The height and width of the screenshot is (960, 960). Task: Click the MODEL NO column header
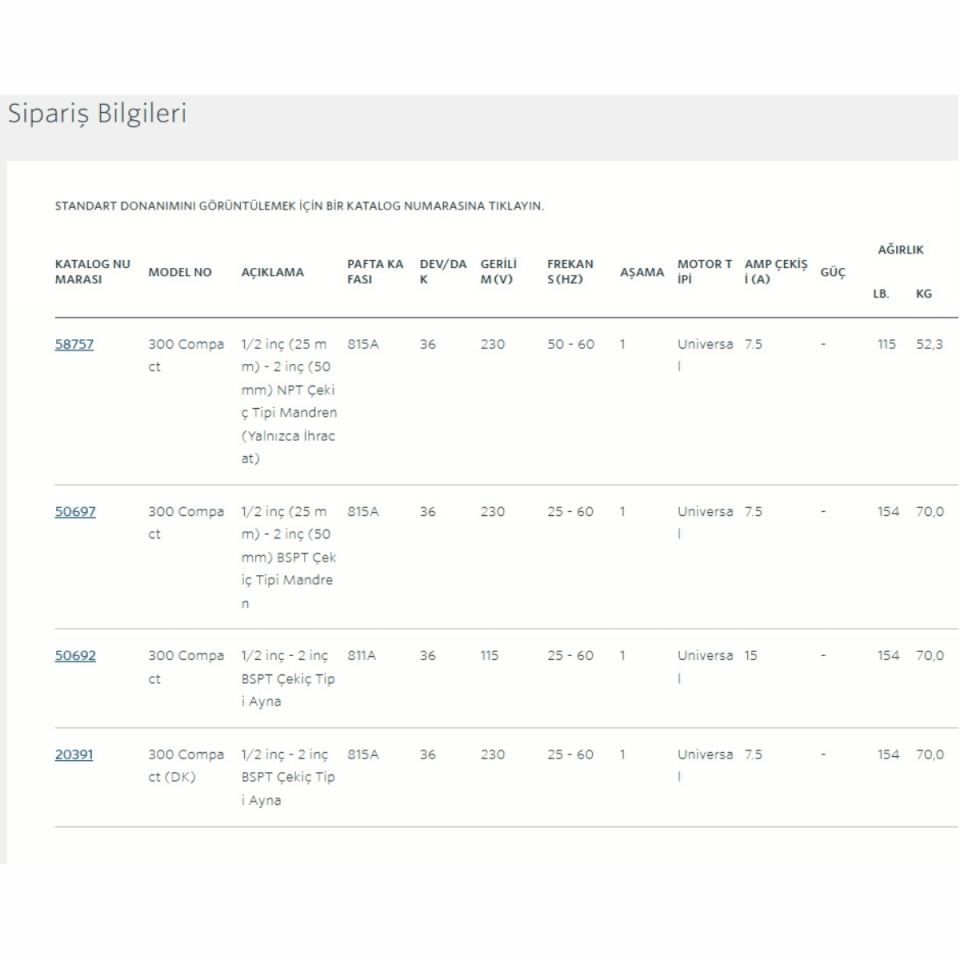point(180,272)
